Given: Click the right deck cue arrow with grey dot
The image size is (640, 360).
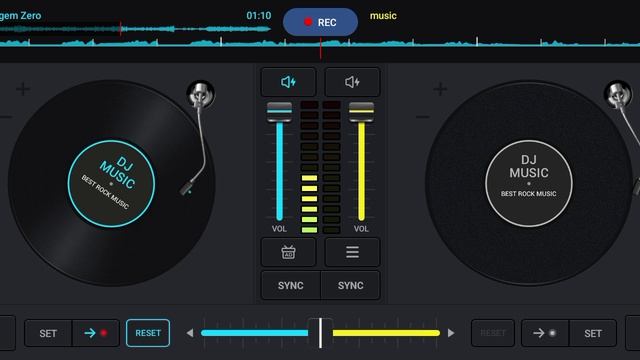Looking at the screenshot, I should (545, 333).
